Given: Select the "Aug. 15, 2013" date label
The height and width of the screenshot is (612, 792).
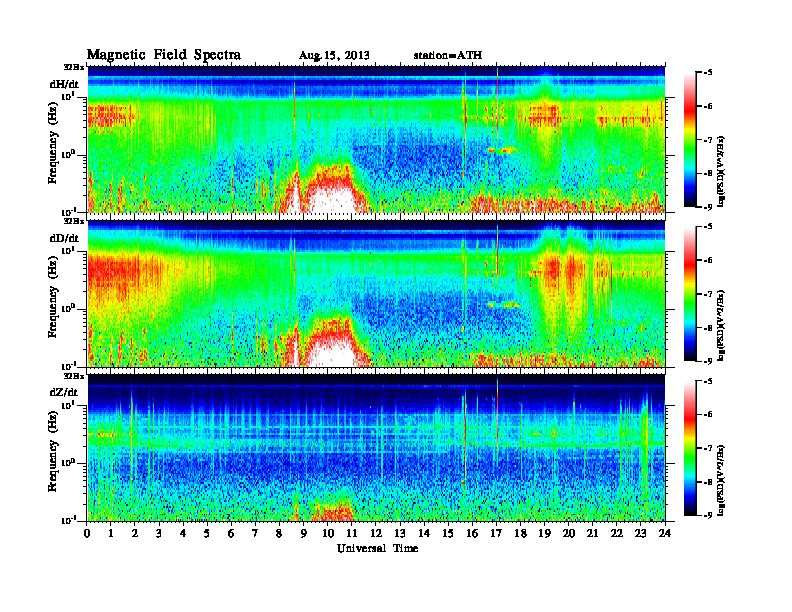Looking at the screenshot, I should (334, 55).
